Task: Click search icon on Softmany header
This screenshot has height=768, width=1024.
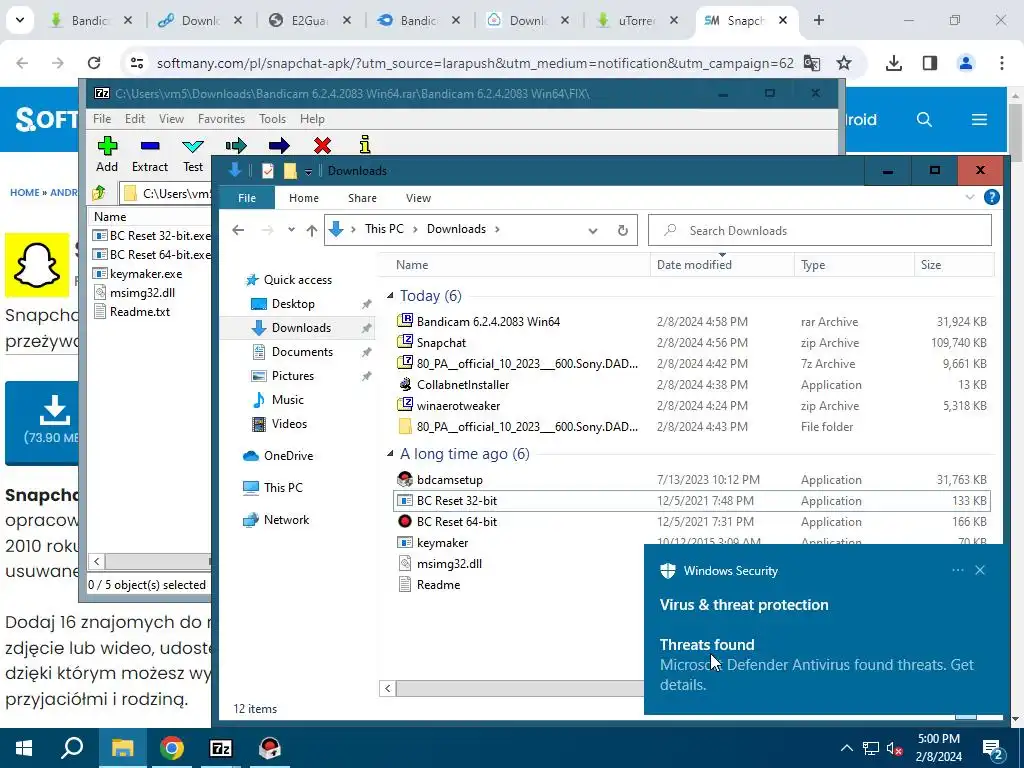Action: (924, 120)
